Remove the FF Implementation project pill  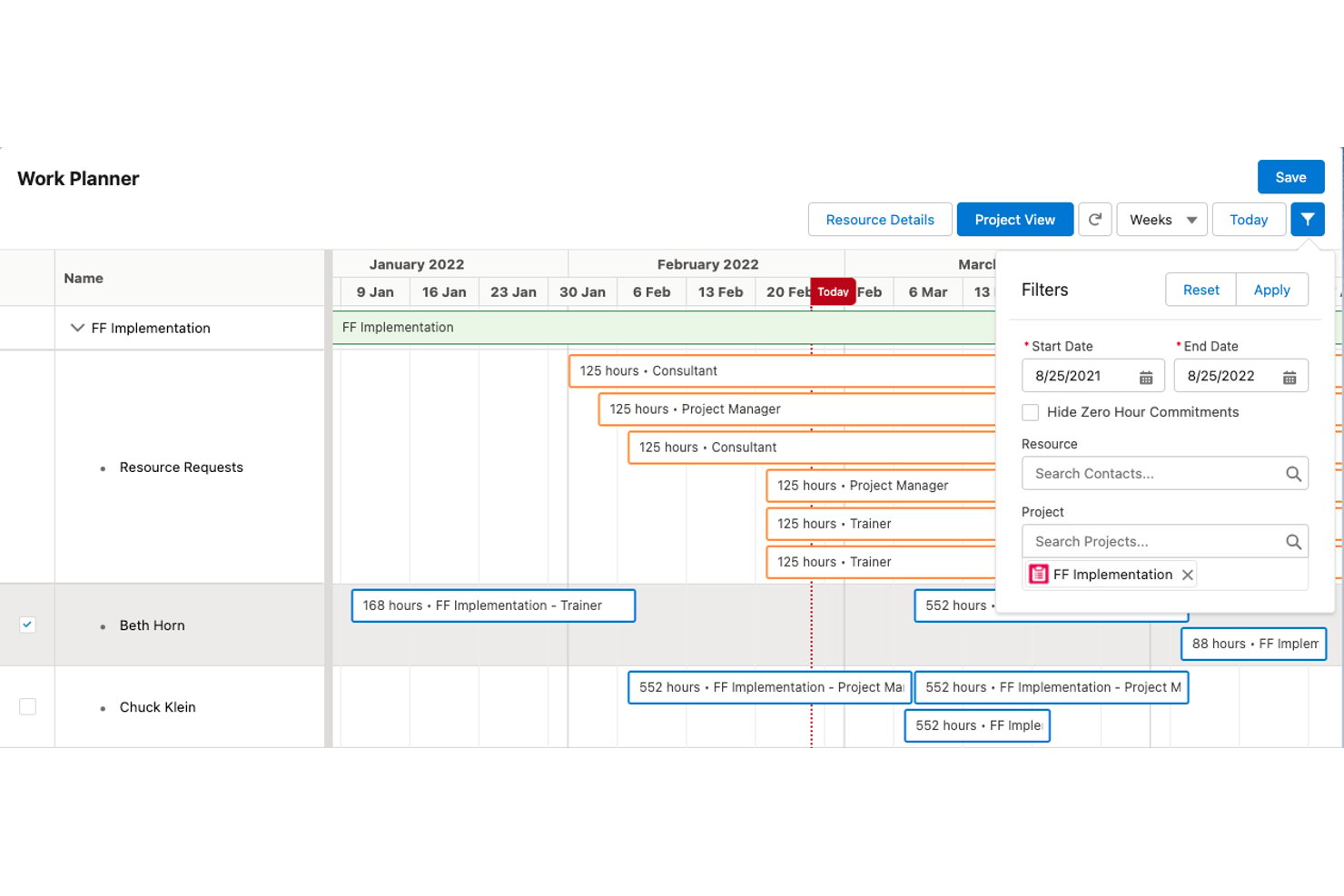[1187, 575]
